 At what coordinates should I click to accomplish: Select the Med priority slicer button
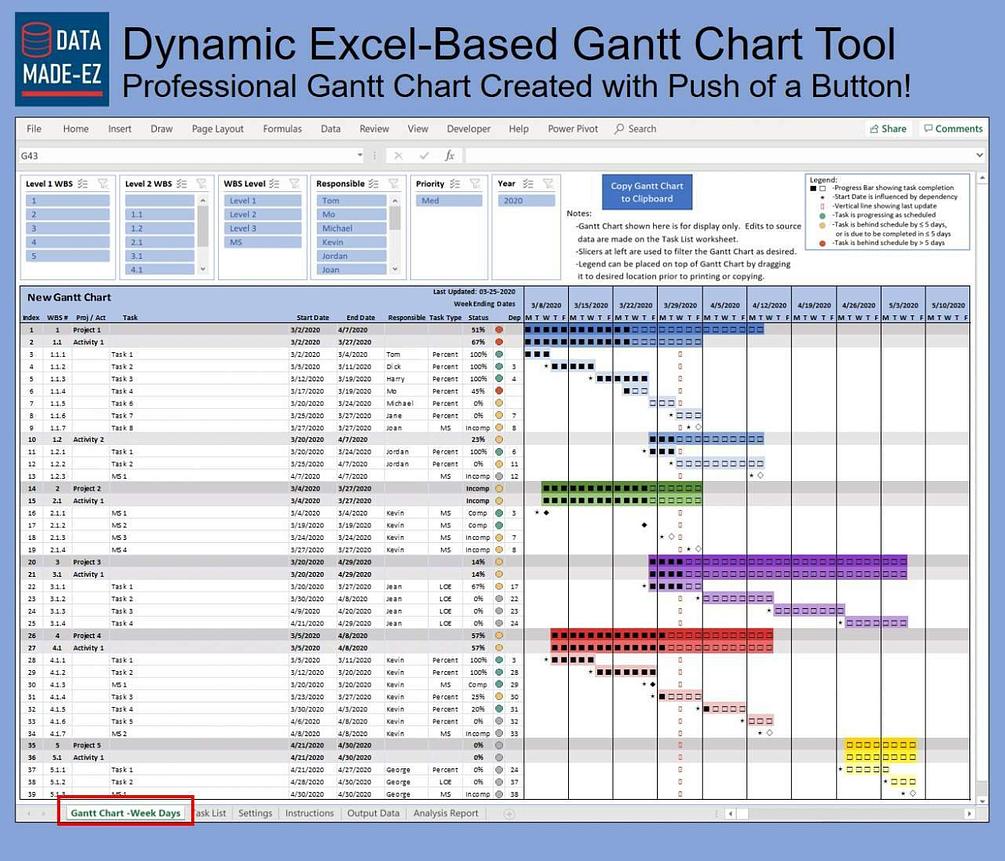pyautogui.click(x=449, y=201)
